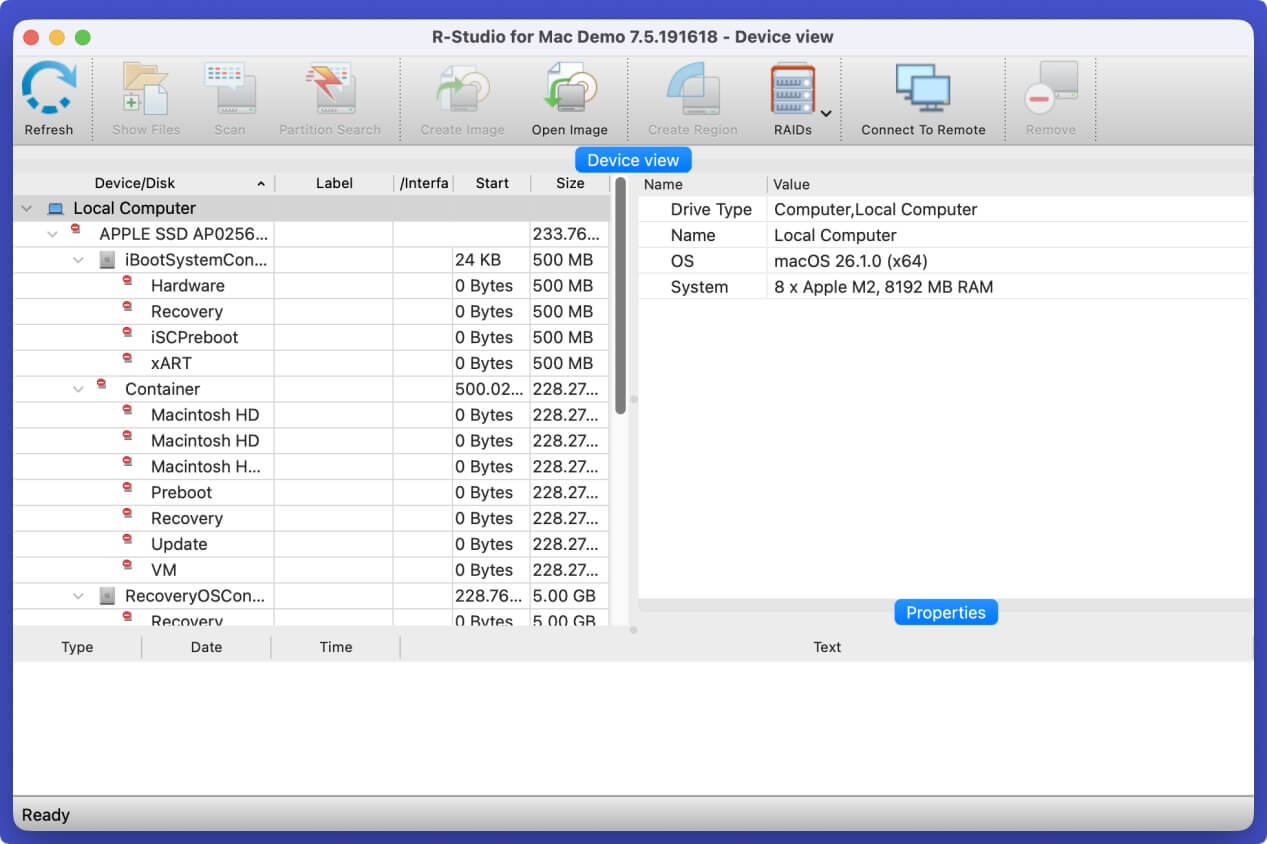Open Image from the toolbar

point(569,90)
